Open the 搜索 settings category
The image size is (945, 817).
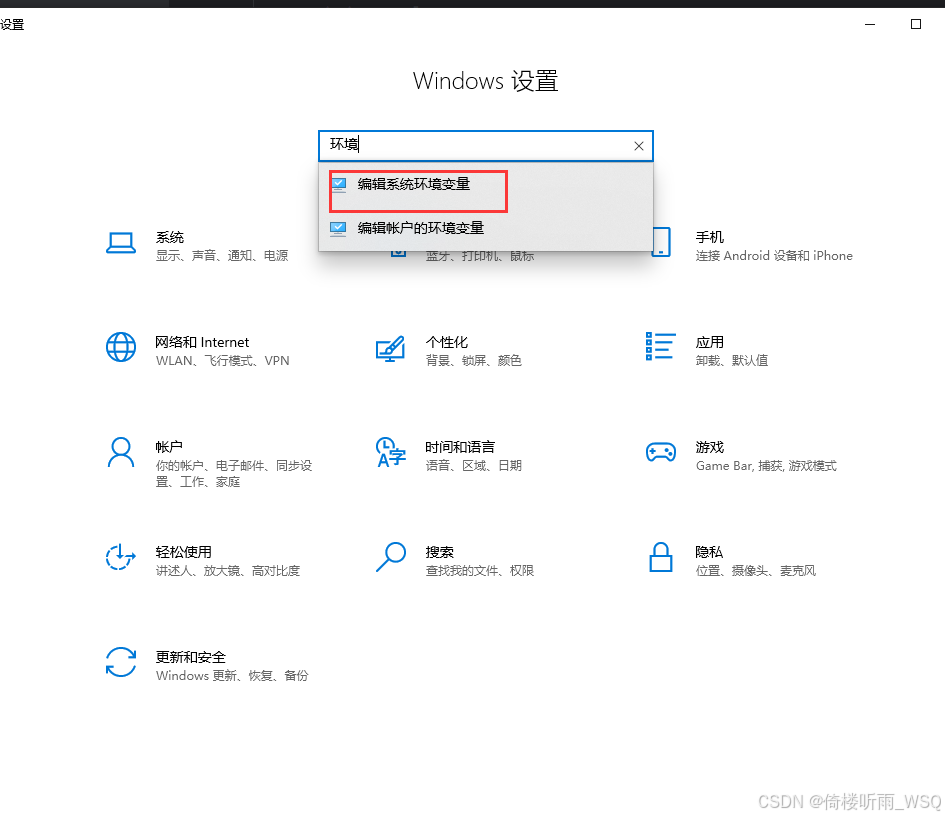(455, 560)
